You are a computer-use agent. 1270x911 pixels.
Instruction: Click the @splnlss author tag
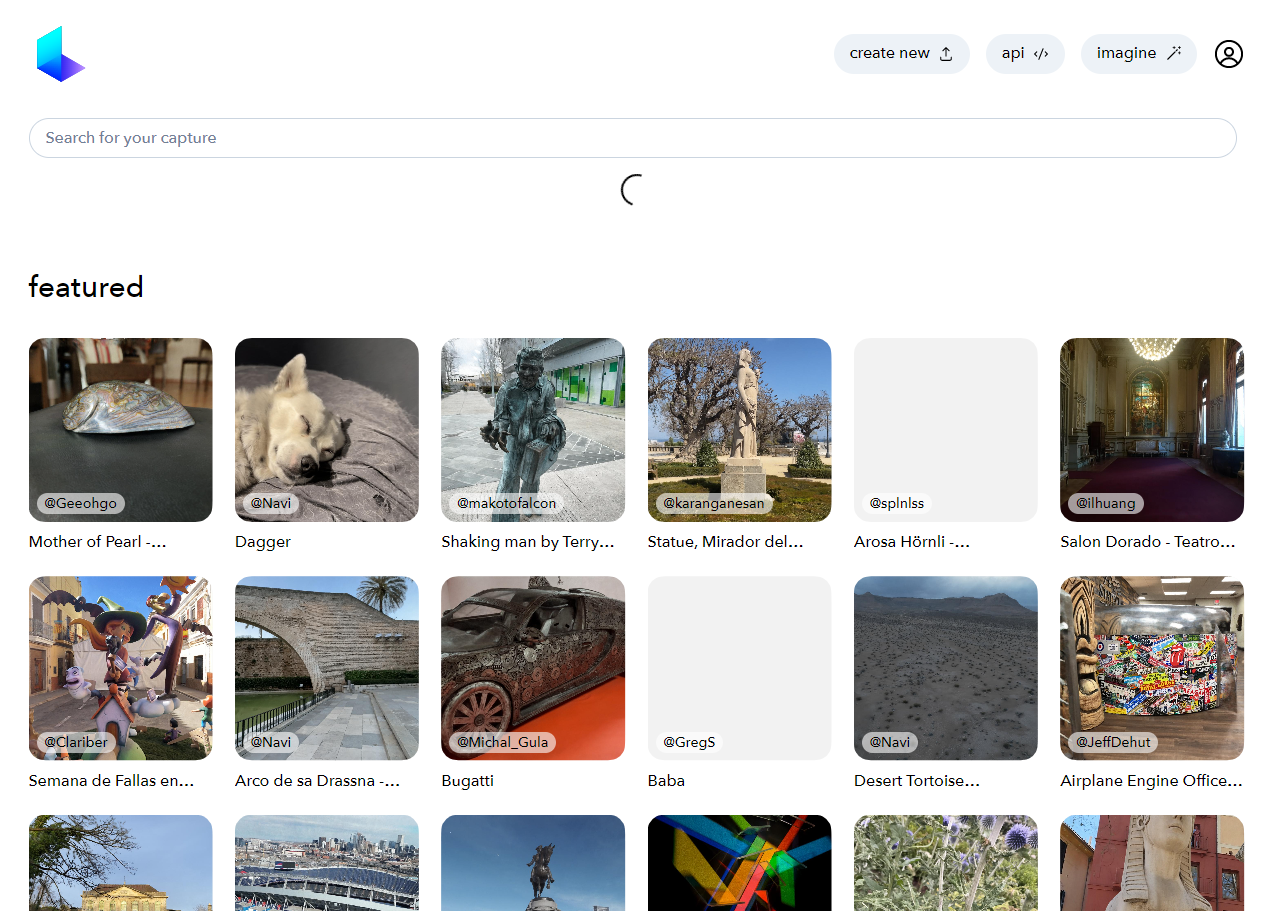pos(896,503)
